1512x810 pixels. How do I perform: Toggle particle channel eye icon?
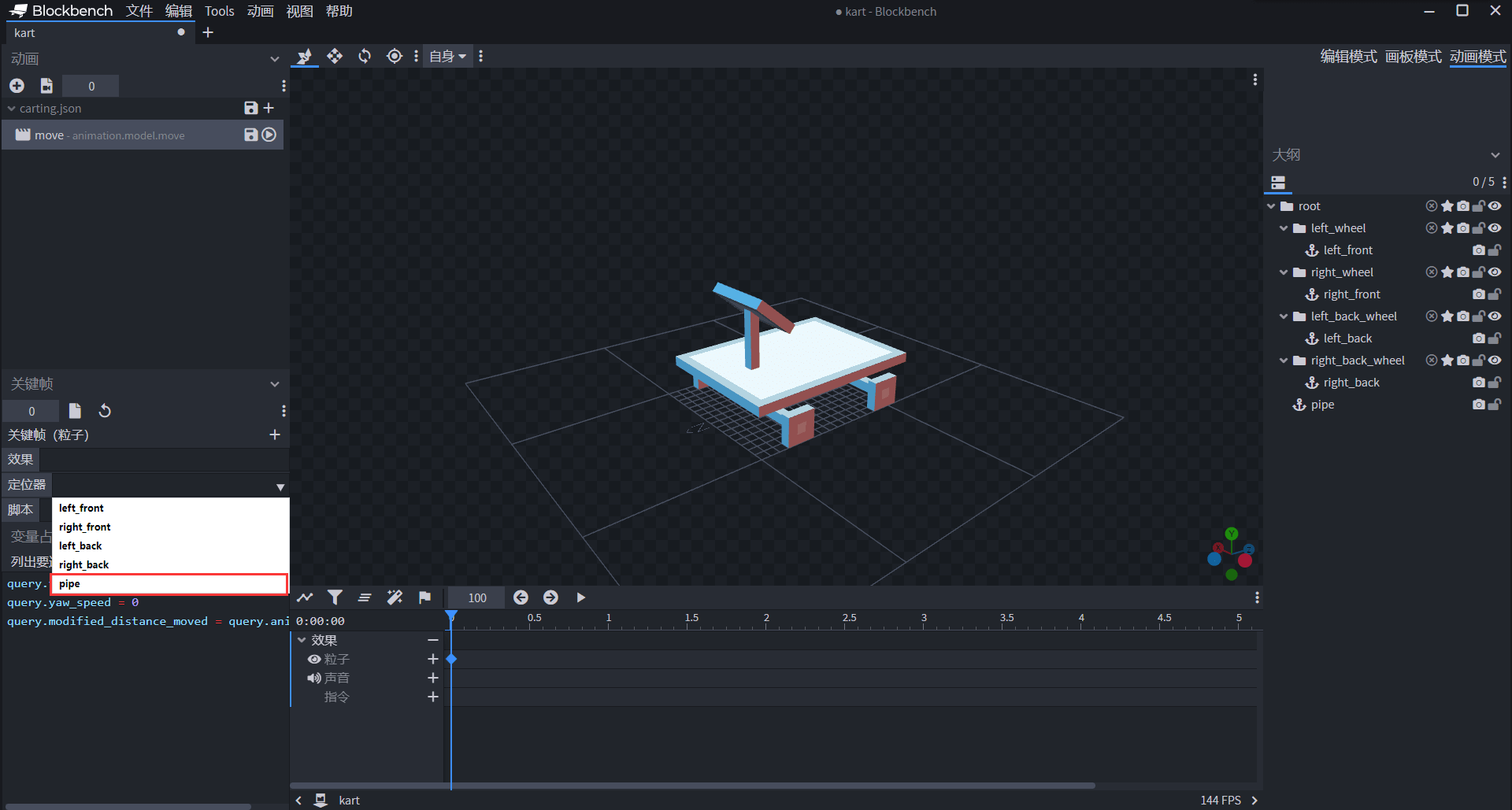point(314,659)
